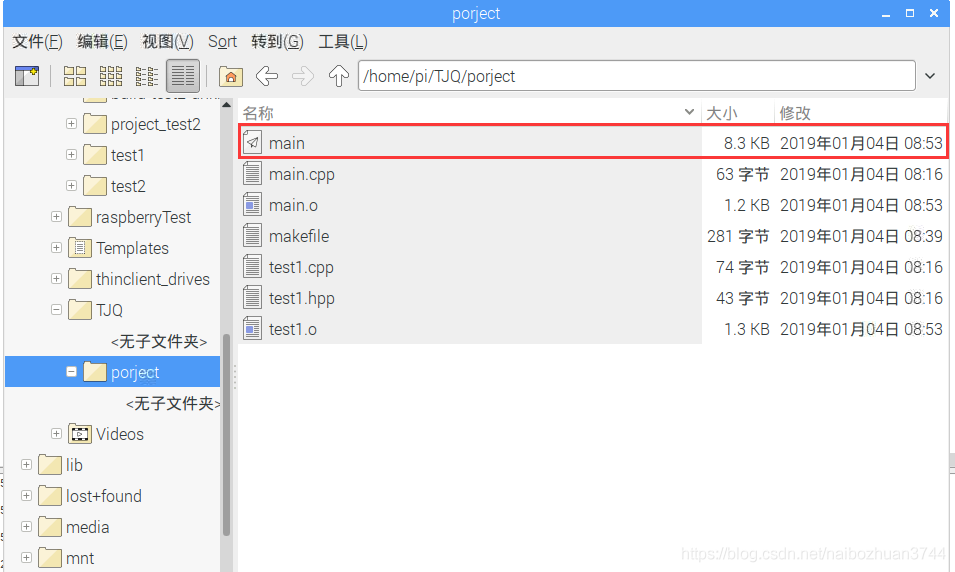Expand the media folder
The height and width of the screenshot is (572, 955).
[26, 527]
